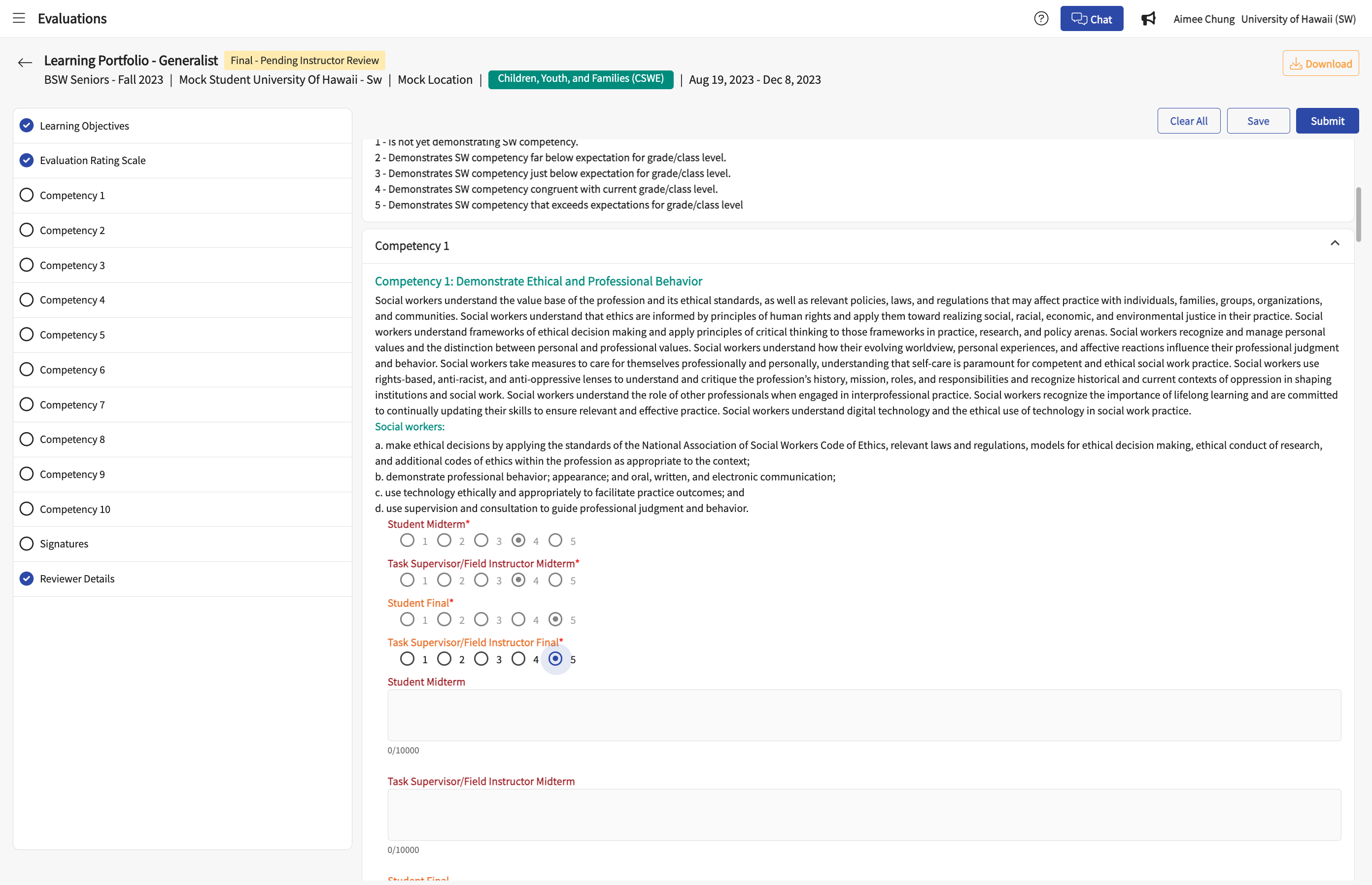Viewport: 1372px width, 885px height.
Task: Select rating 3 for Task Supervisor/Field Instructor Midterm
Action: tap(481, 580)
